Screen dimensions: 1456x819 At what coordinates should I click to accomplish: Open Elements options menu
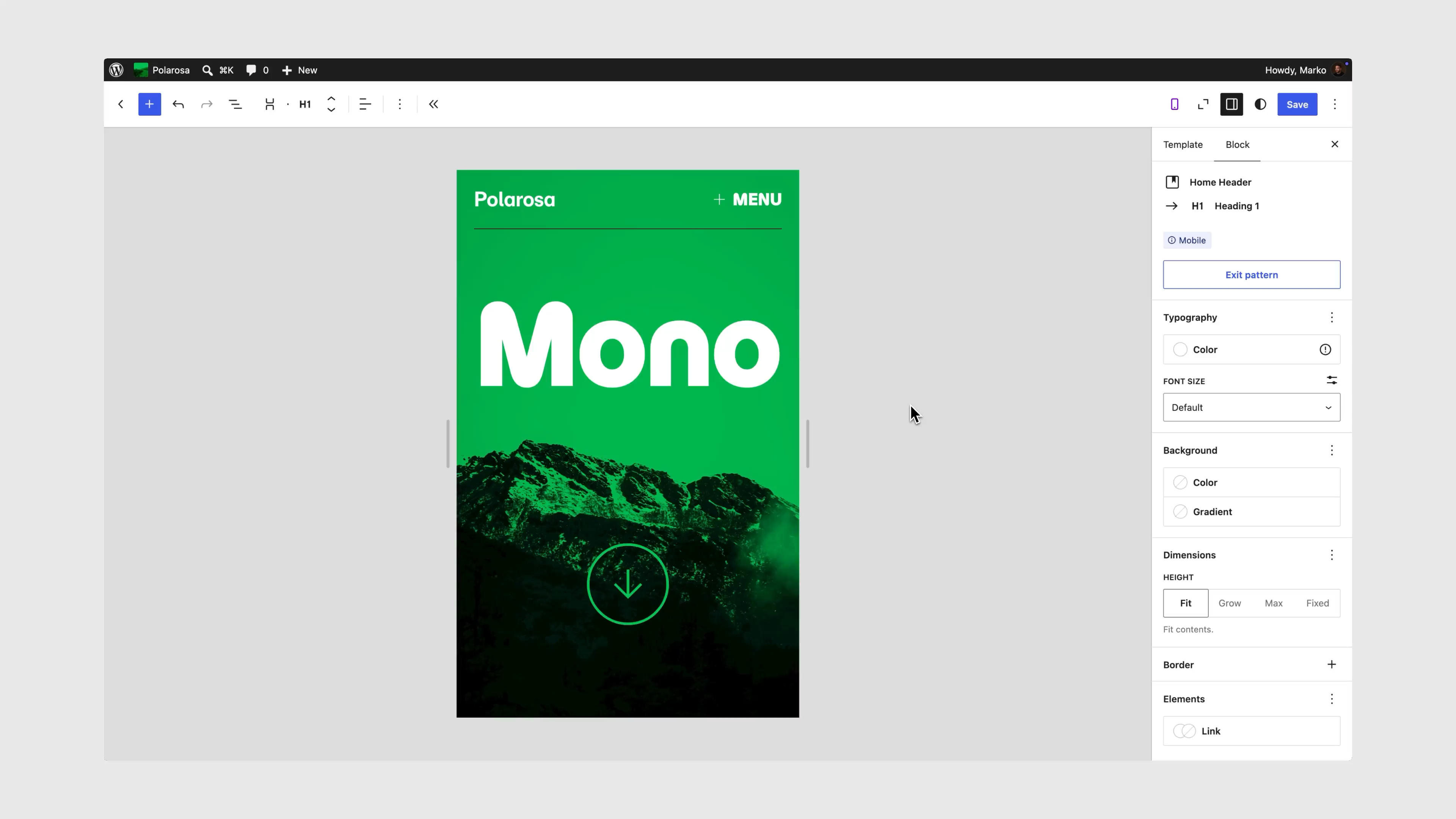pos(1332,699)
